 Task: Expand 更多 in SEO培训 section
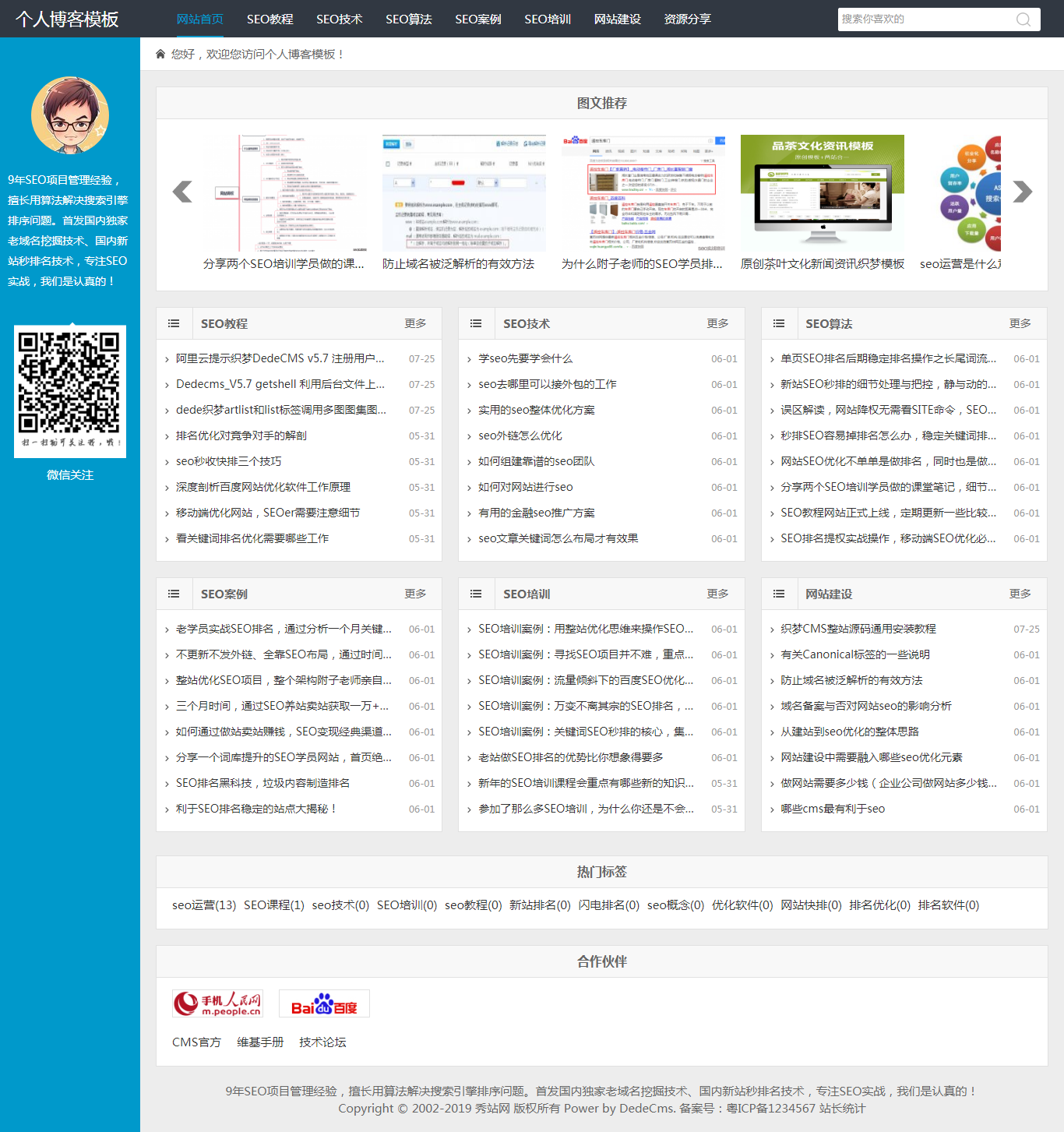(717, 594)
